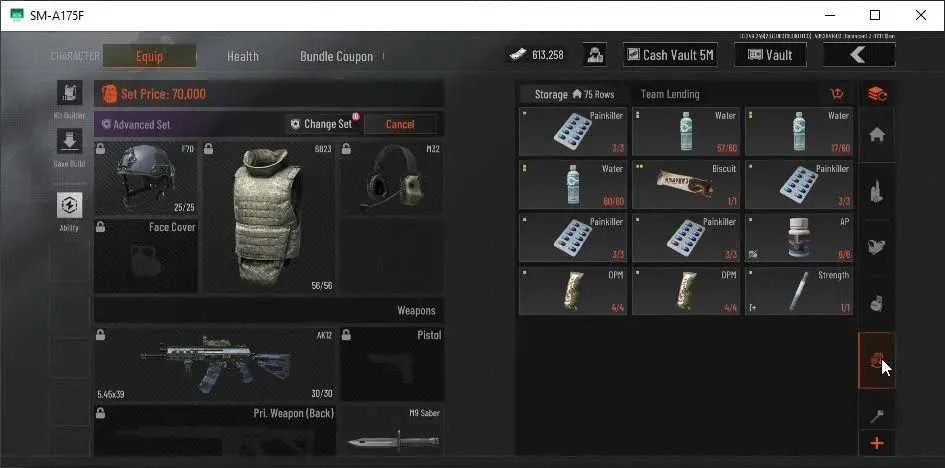The height and width of the screenshot is (468, 945).
Task: Select the M9 Saber knife slot
Action: click(x=392, y=430)
